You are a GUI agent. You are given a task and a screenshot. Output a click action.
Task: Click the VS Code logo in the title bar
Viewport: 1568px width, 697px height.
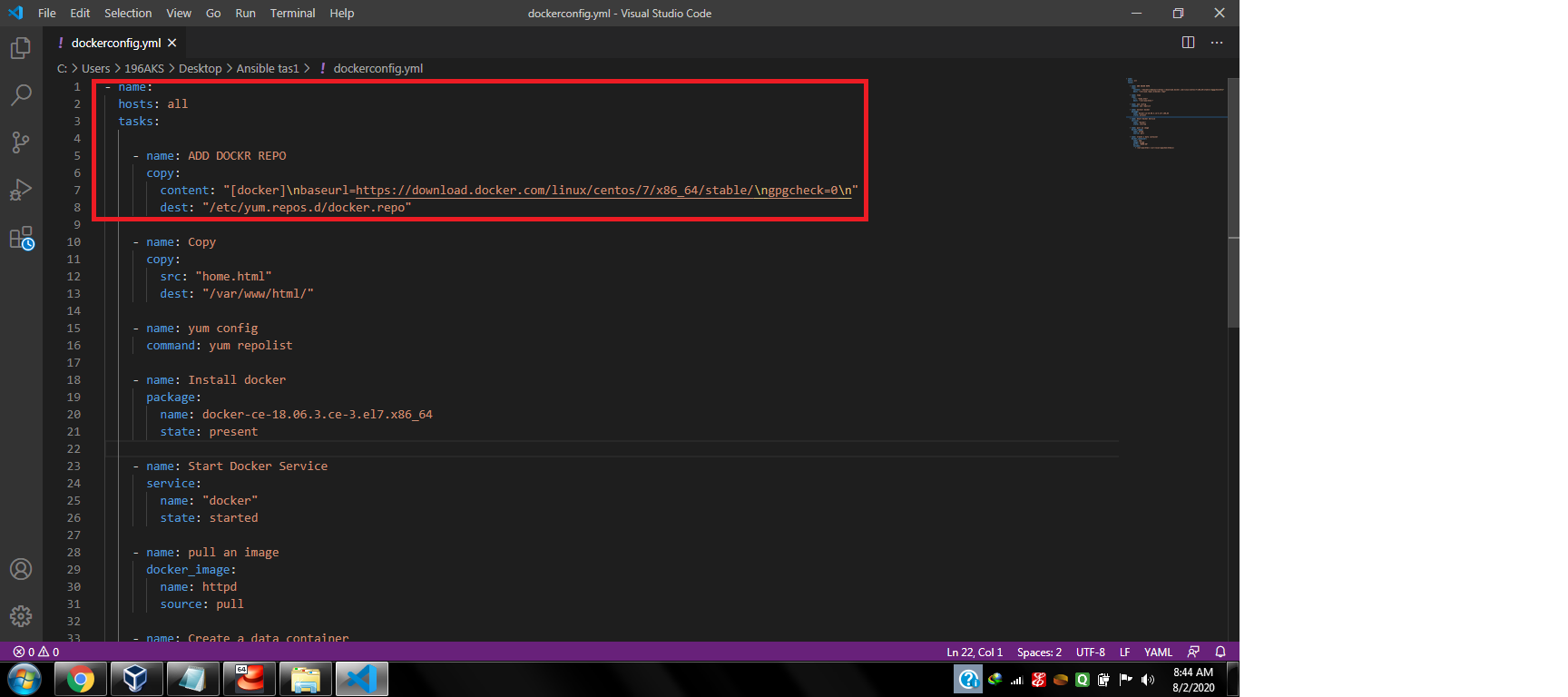[15, 13]
